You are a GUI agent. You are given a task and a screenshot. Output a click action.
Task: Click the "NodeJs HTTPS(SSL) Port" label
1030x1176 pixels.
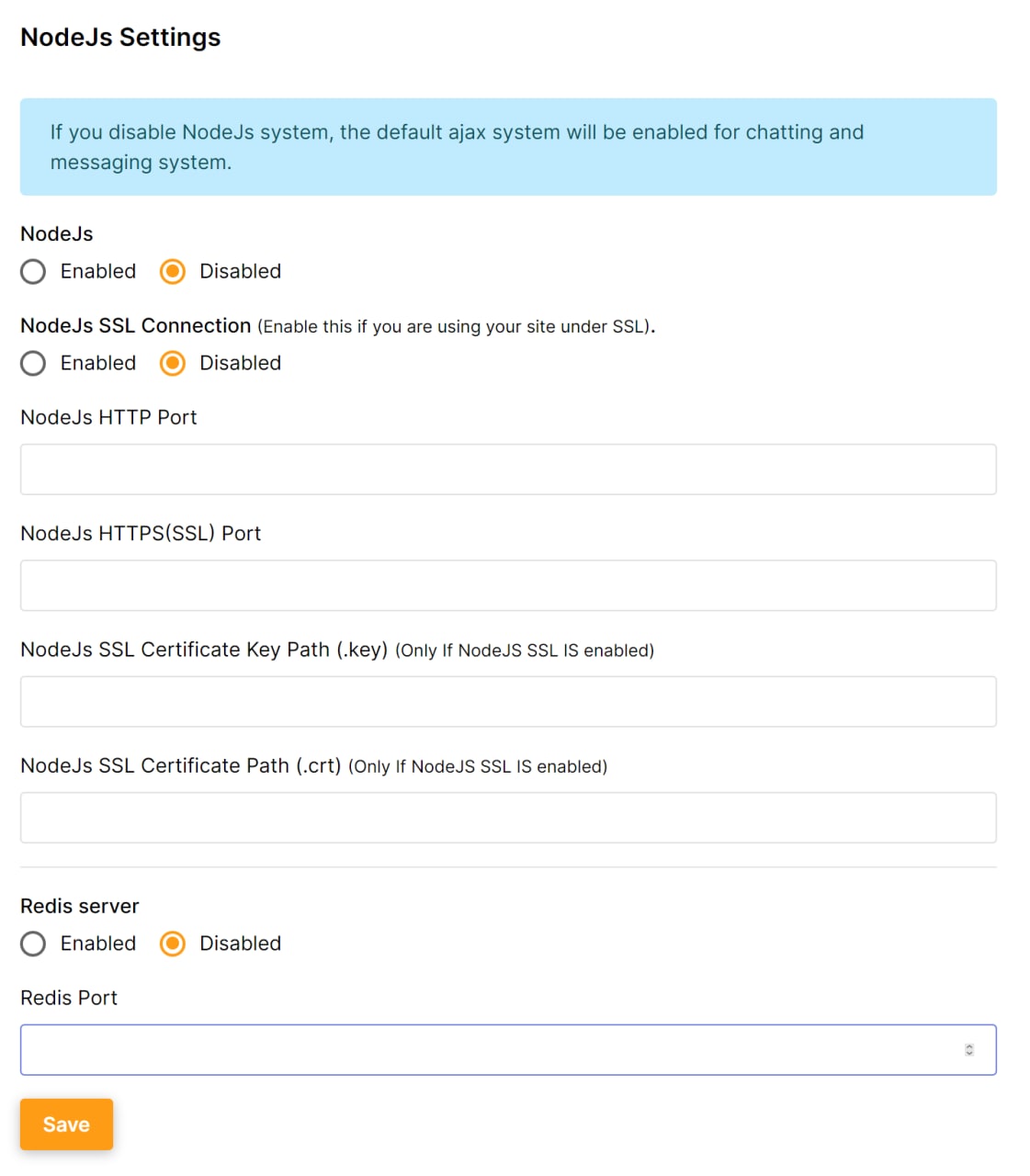141,534
